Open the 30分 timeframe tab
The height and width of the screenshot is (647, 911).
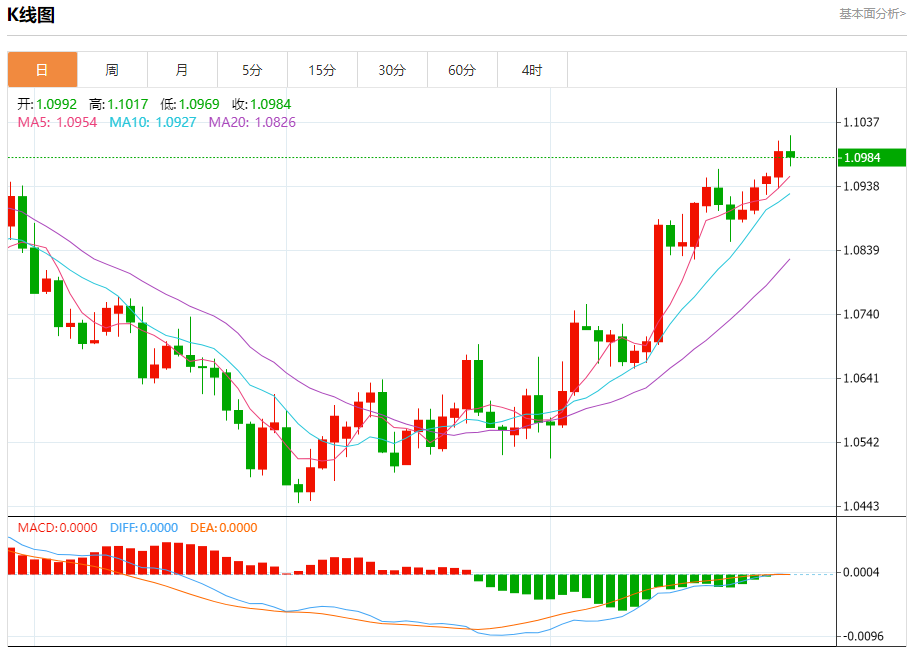(x=392, y=70)
